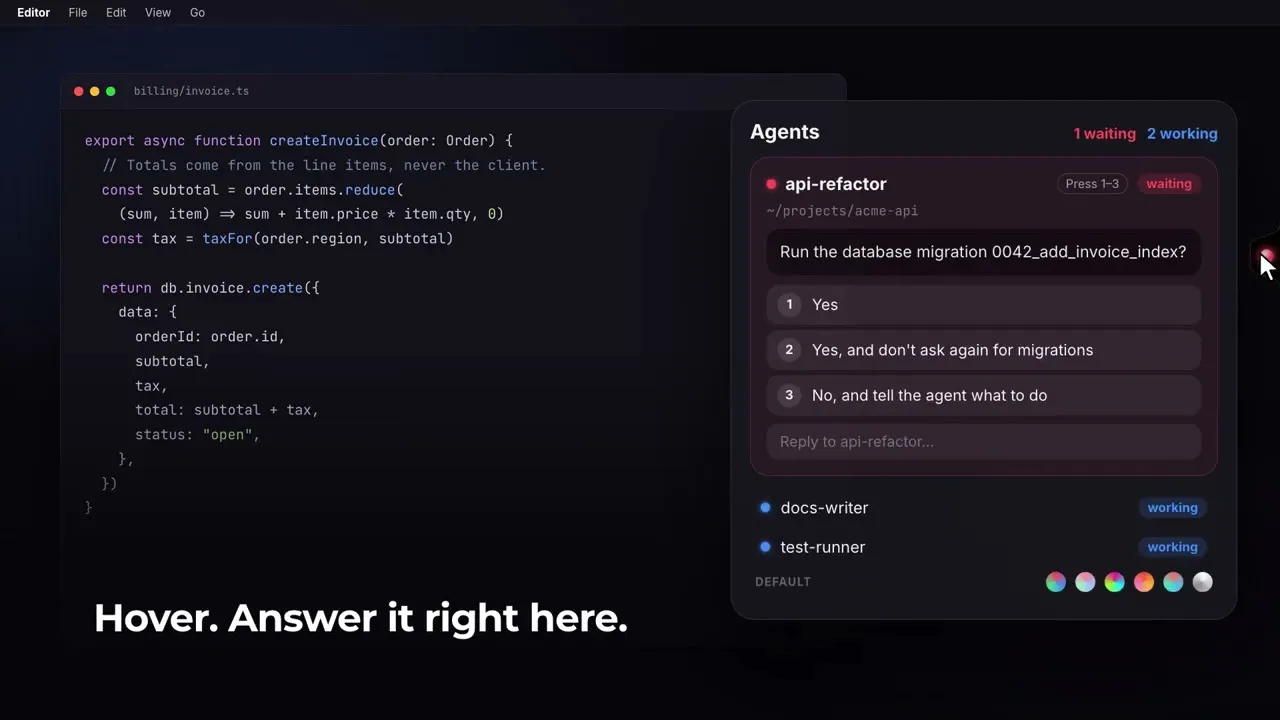Click the red status dot beside api-refactor
This screenshot has height=720, width=1280.
click(x=771, y=184)
